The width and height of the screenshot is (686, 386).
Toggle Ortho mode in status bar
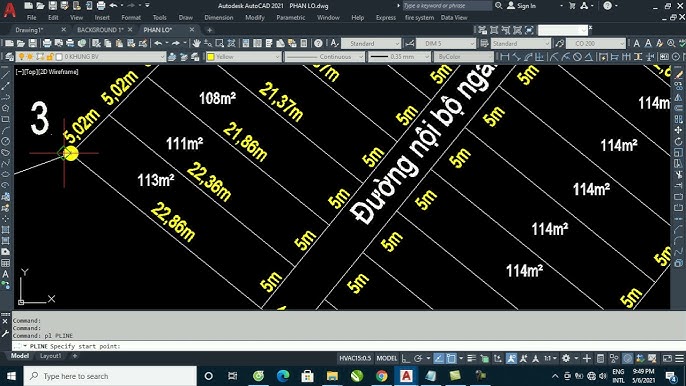point(406,358)
